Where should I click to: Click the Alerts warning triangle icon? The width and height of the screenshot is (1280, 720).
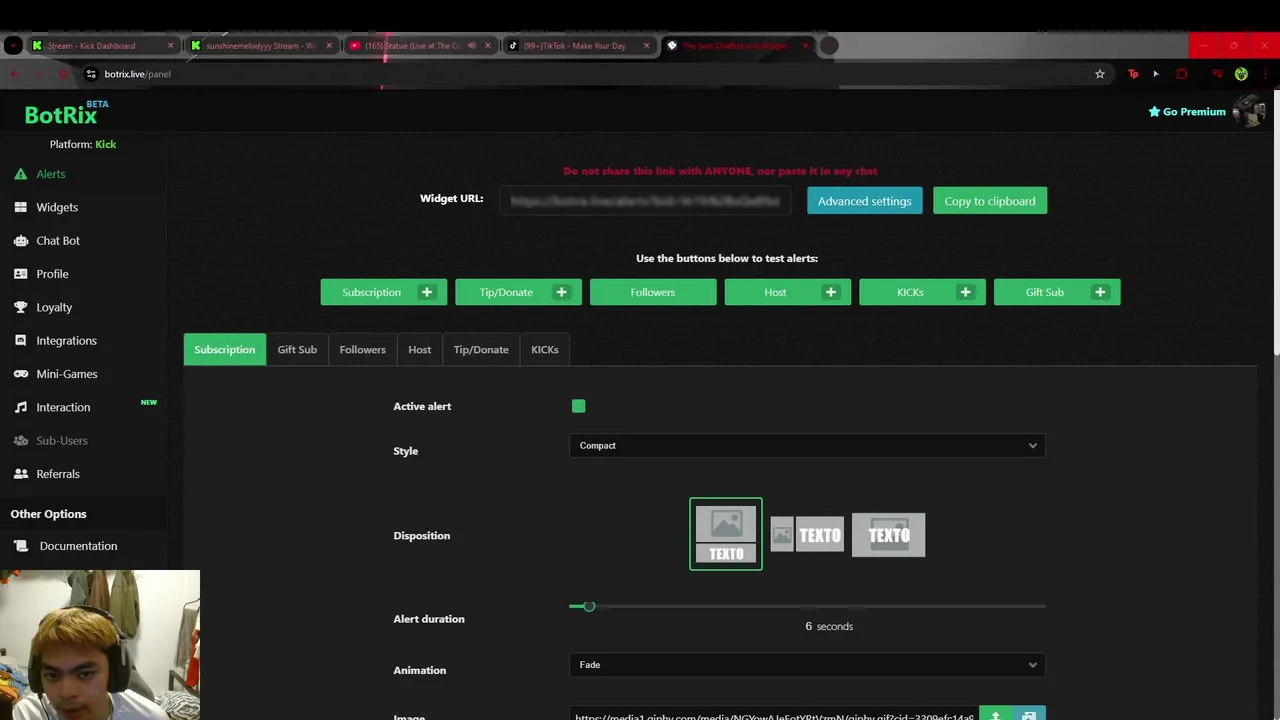[20, 174]
